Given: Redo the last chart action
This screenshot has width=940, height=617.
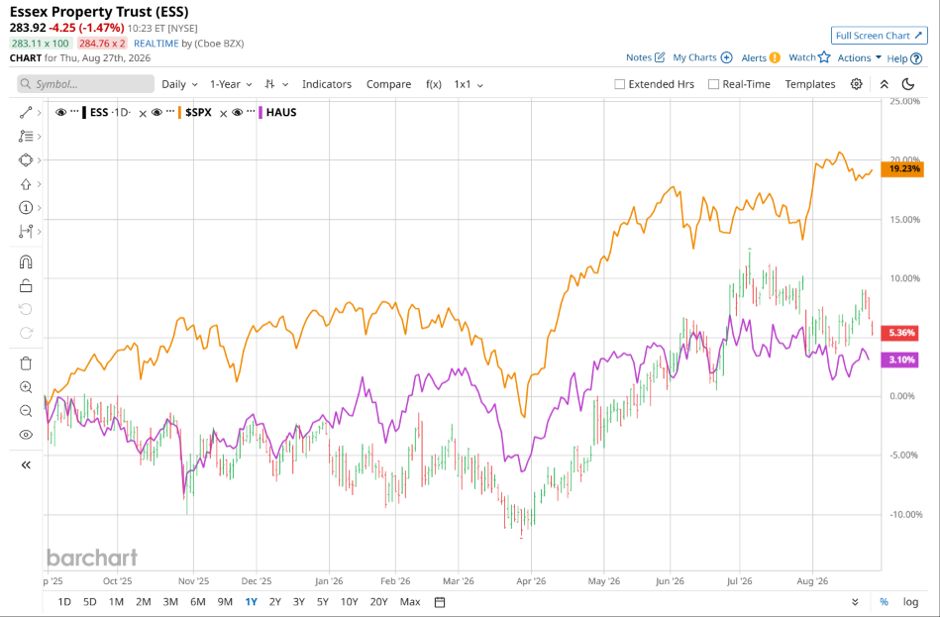Looking at the screenshot, I should coord(26,333).
